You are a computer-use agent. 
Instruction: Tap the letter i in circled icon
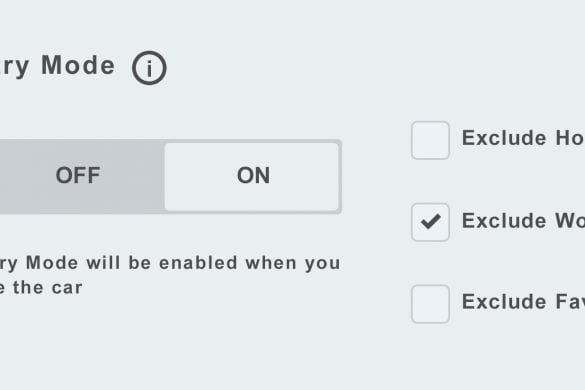click(149, 69)
